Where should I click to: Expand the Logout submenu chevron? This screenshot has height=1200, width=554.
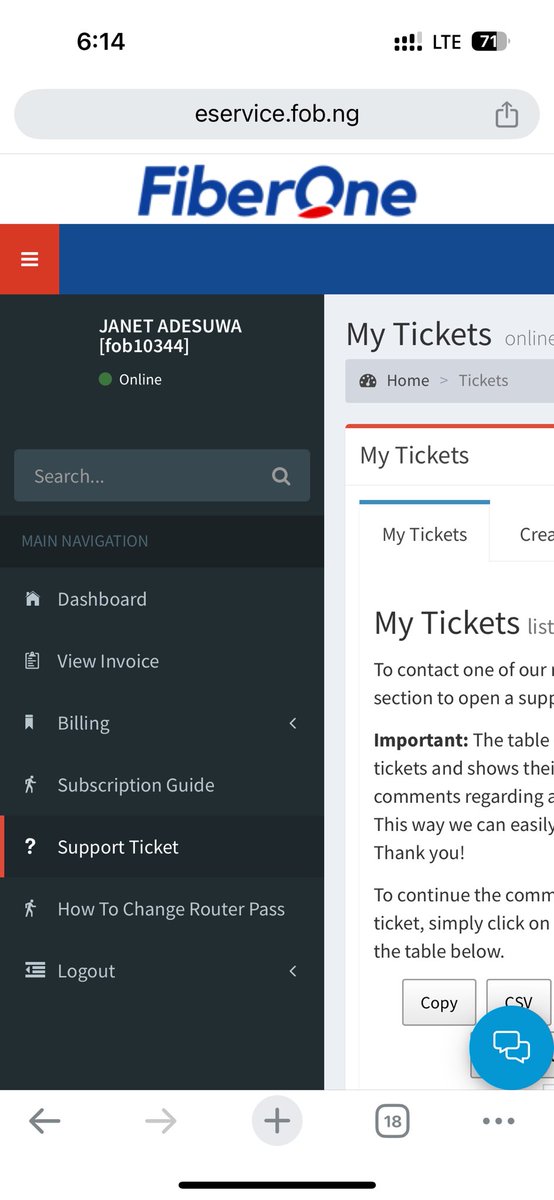(293, 971)
